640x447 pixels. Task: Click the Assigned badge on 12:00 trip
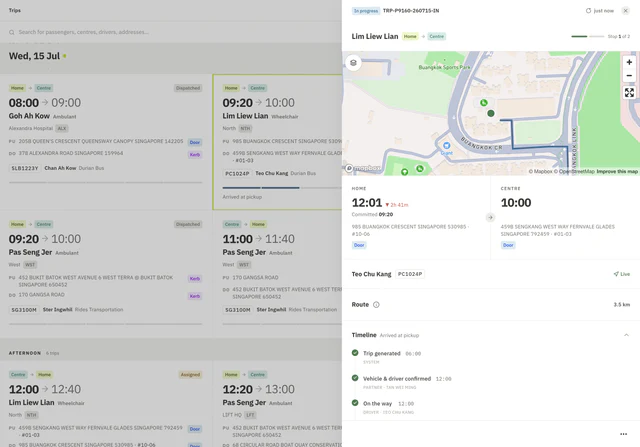(190, 374)
